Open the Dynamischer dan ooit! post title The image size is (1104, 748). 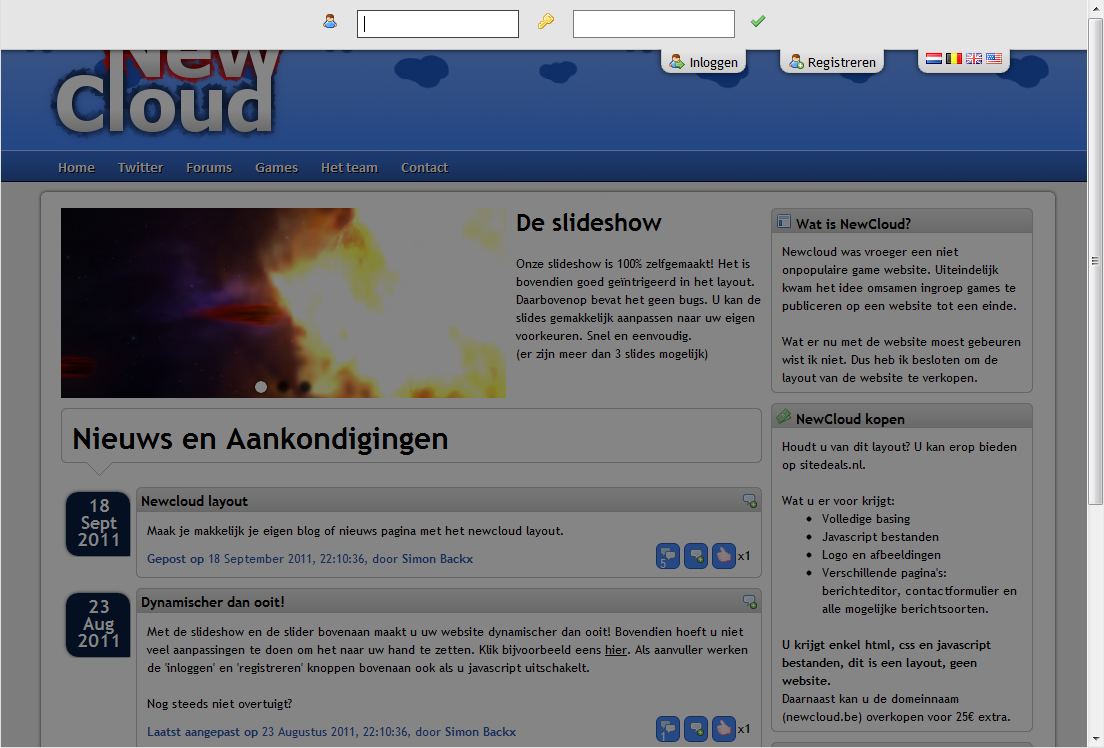point(213,602)
